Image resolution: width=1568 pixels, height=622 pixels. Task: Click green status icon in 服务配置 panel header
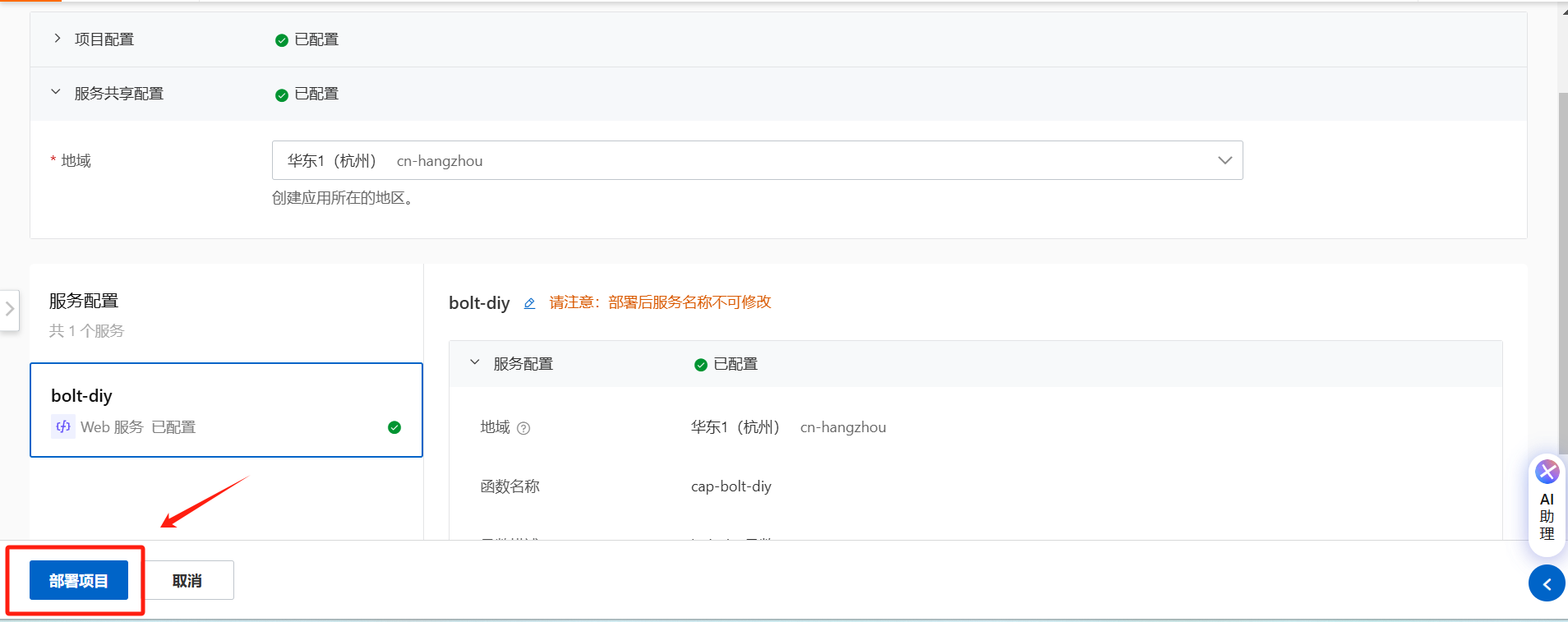pos(701,365)
